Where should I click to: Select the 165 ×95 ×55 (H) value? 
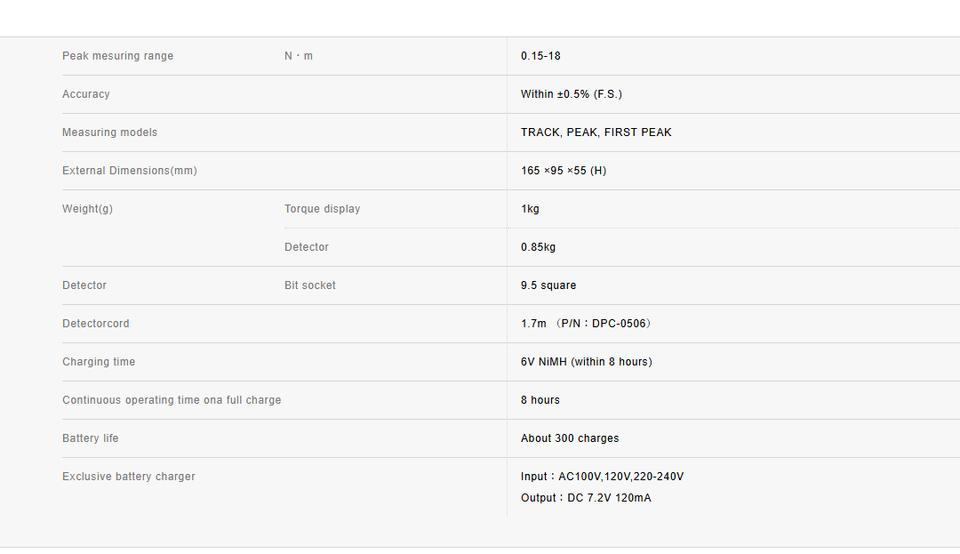pos(563,171)
